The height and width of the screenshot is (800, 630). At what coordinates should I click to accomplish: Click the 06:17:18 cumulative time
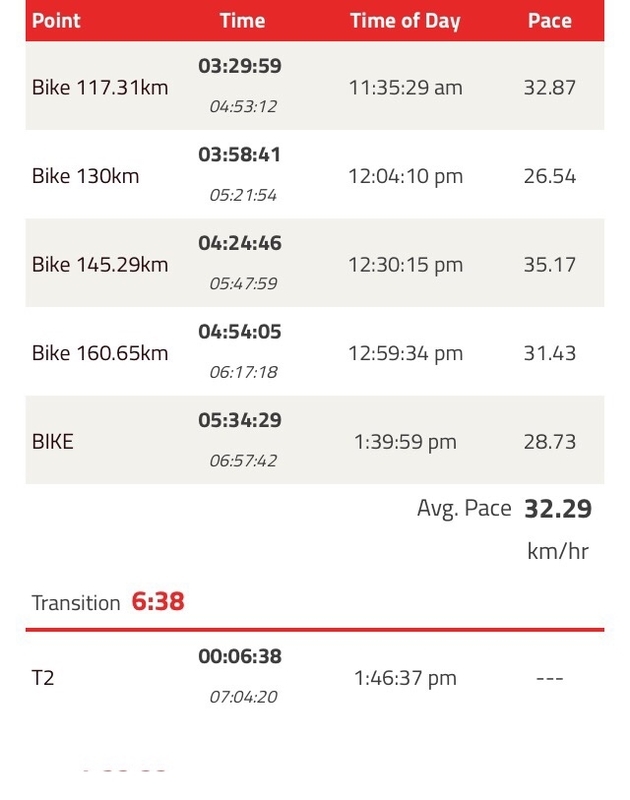(243, 372)
